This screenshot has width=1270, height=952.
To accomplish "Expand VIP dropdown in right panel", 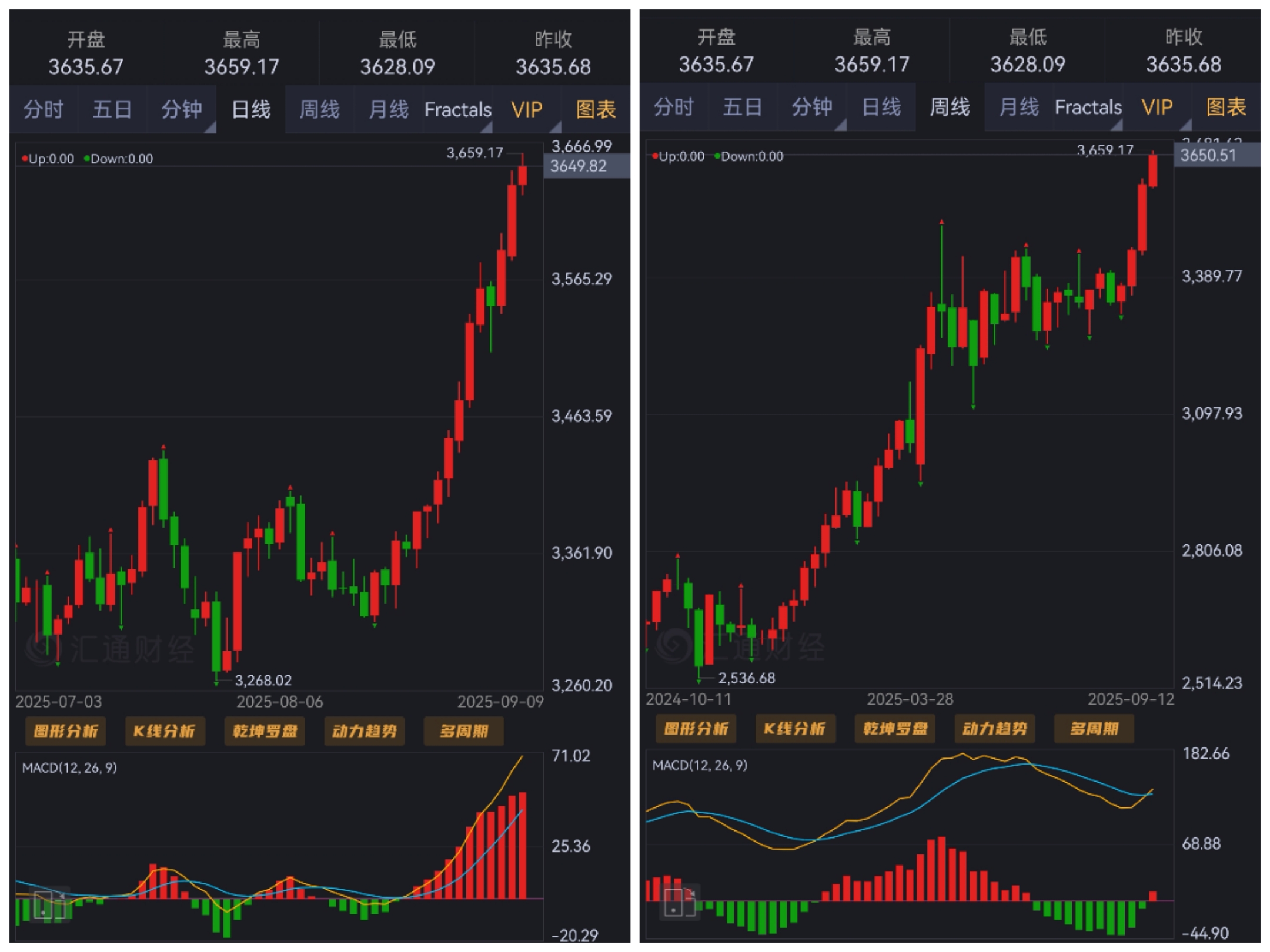I will click(1157, 108).
